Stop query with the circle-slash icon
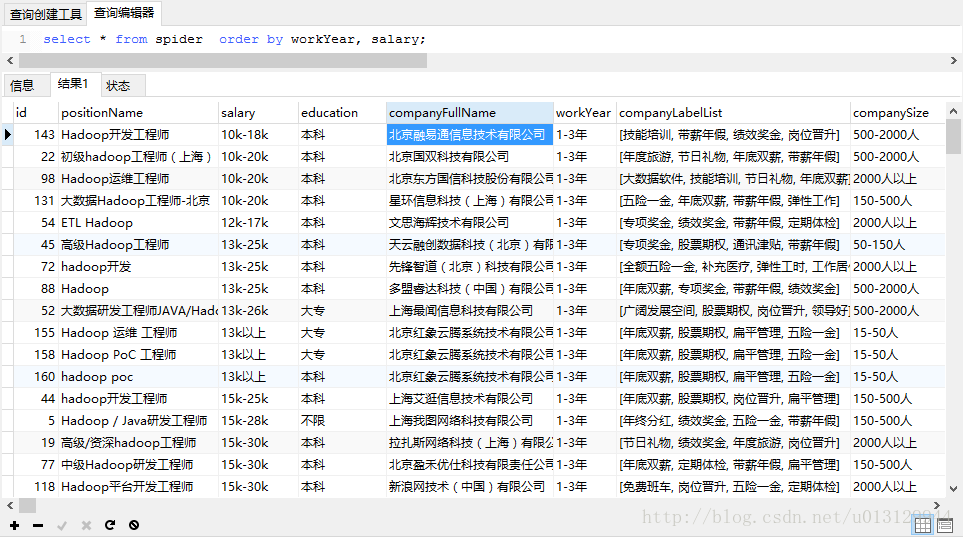The height and width of the screenshot is (537, 963). click(134, 525)
